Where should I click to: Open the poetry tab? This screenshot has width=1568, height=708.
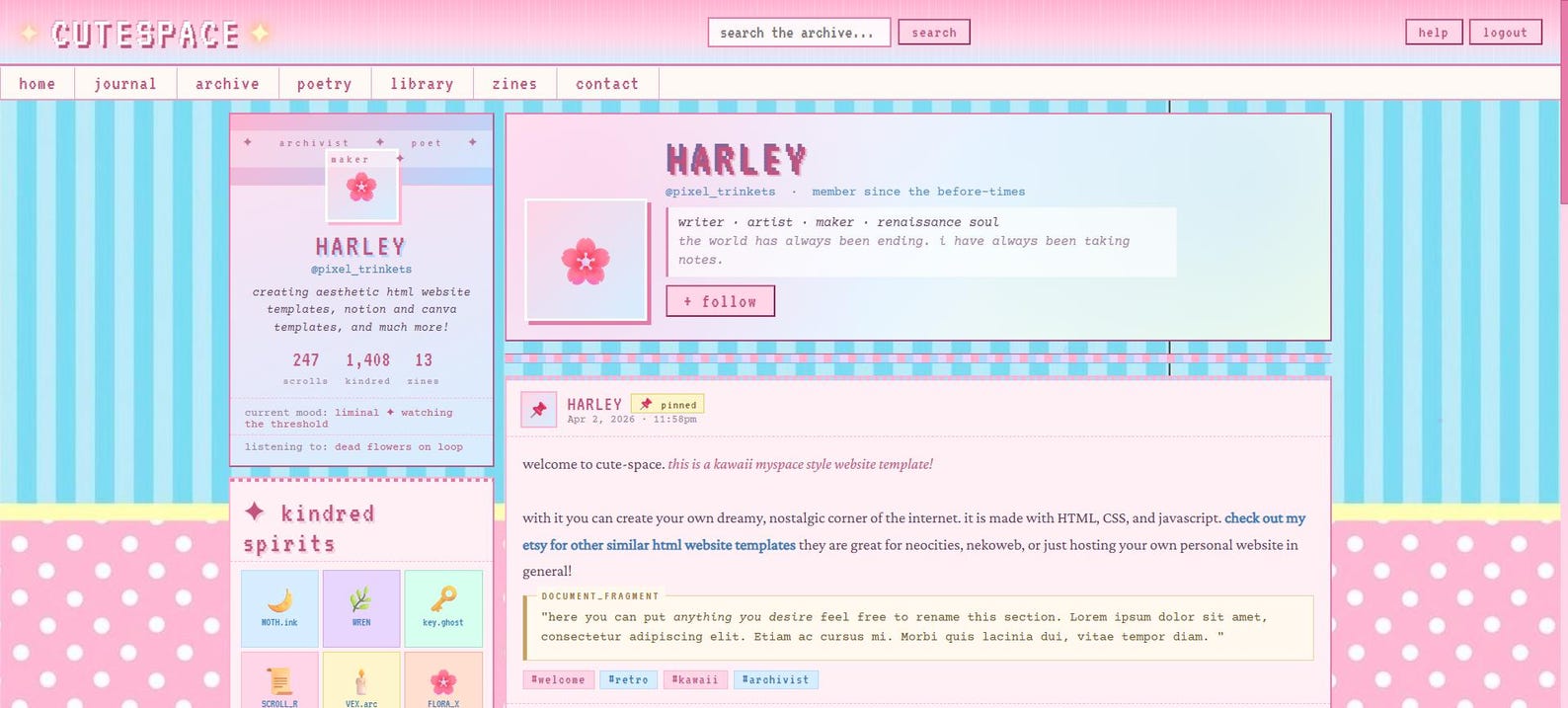click(x=325, y=84)
